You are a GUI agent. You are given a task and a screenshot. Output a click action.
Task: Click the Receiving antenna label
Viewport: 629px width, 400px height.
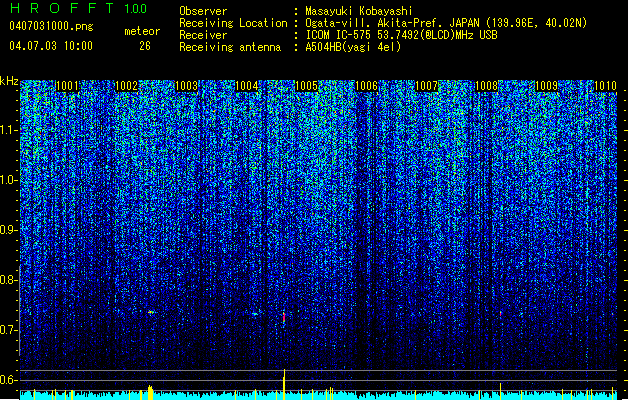230,47
